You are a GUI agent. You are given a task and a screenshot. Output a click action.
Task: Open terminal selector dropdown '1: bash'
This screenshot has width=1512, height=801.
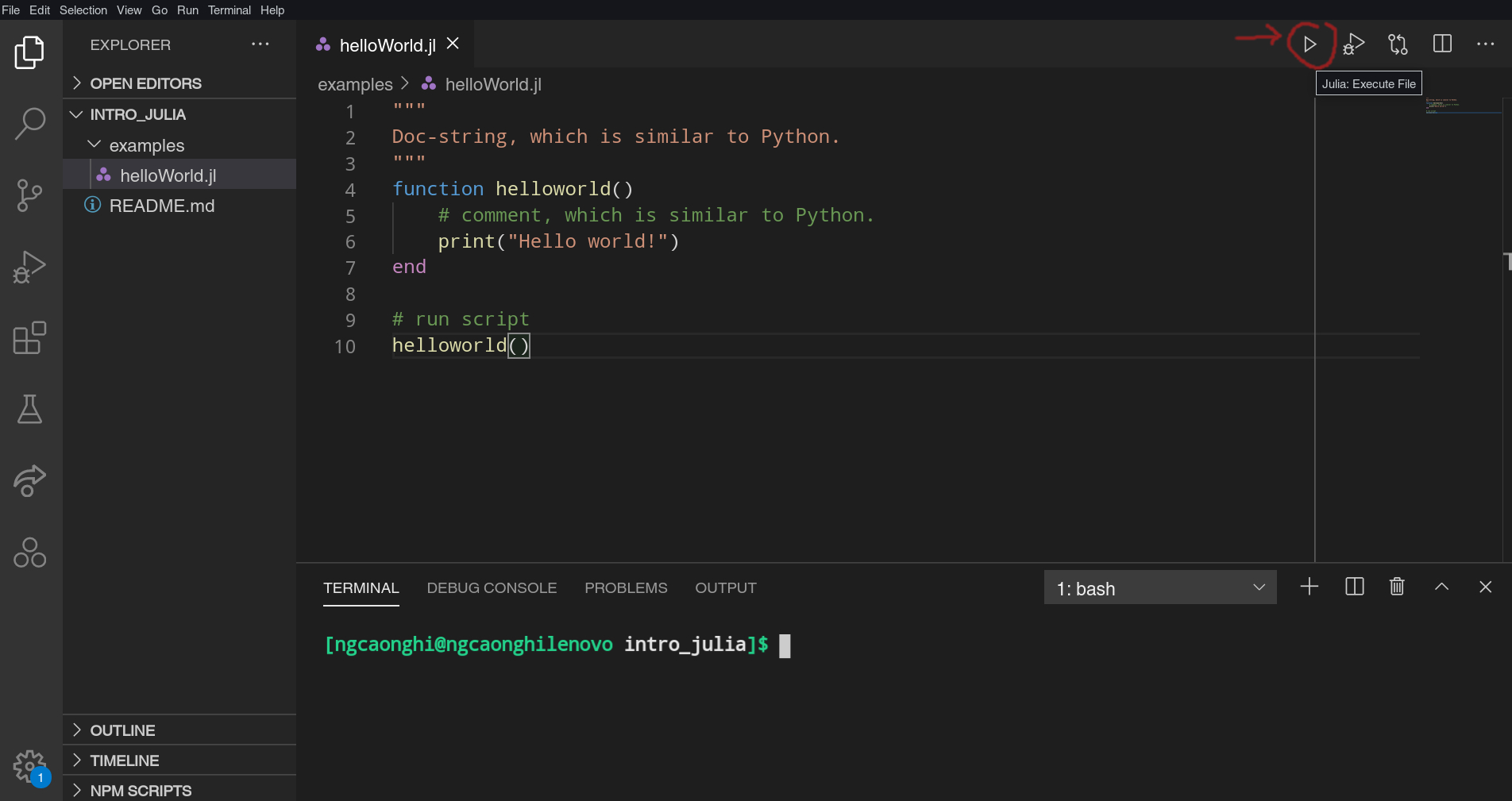(x=1160, y=587)
